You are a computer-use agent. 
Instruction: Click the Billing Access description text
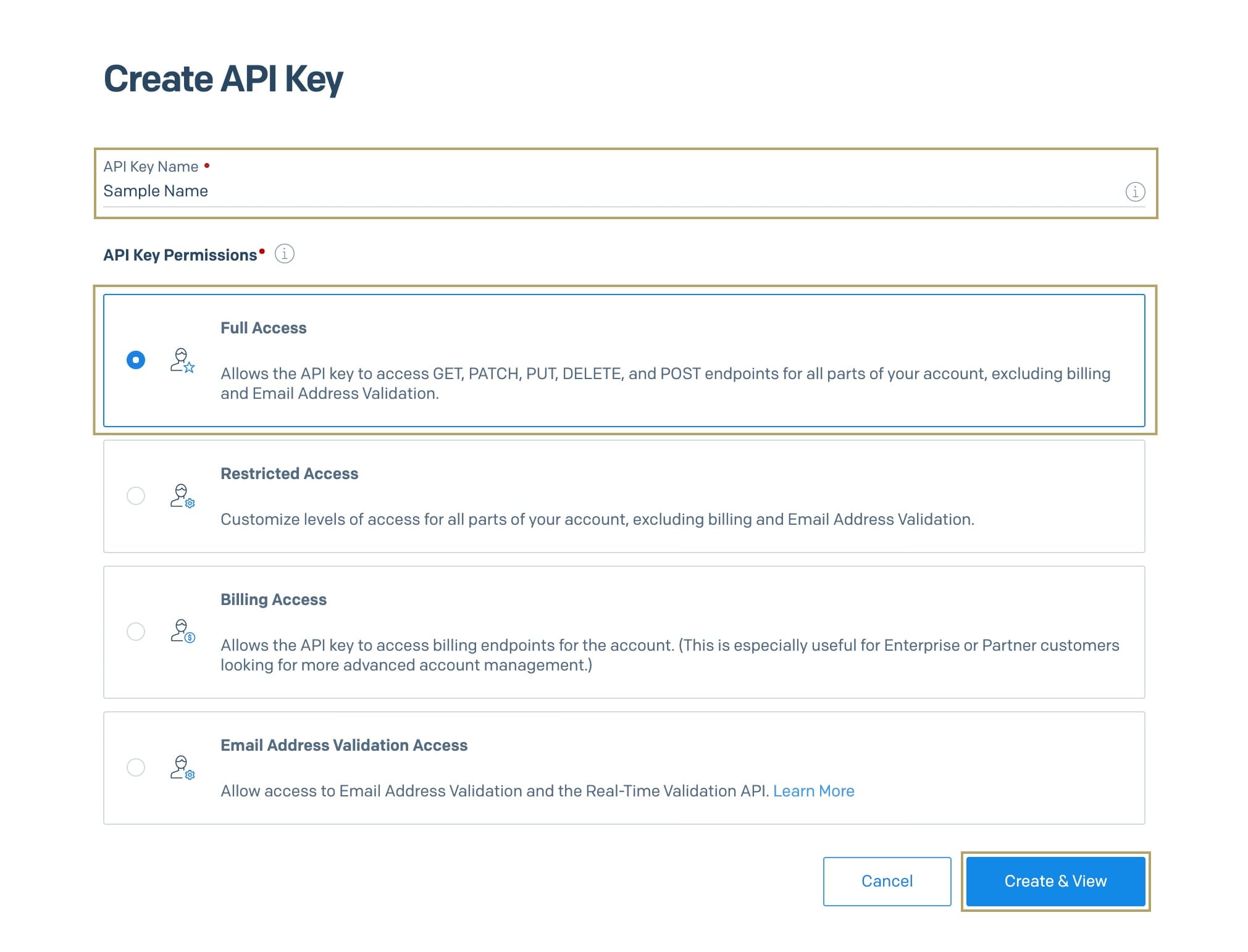[670, 655]
